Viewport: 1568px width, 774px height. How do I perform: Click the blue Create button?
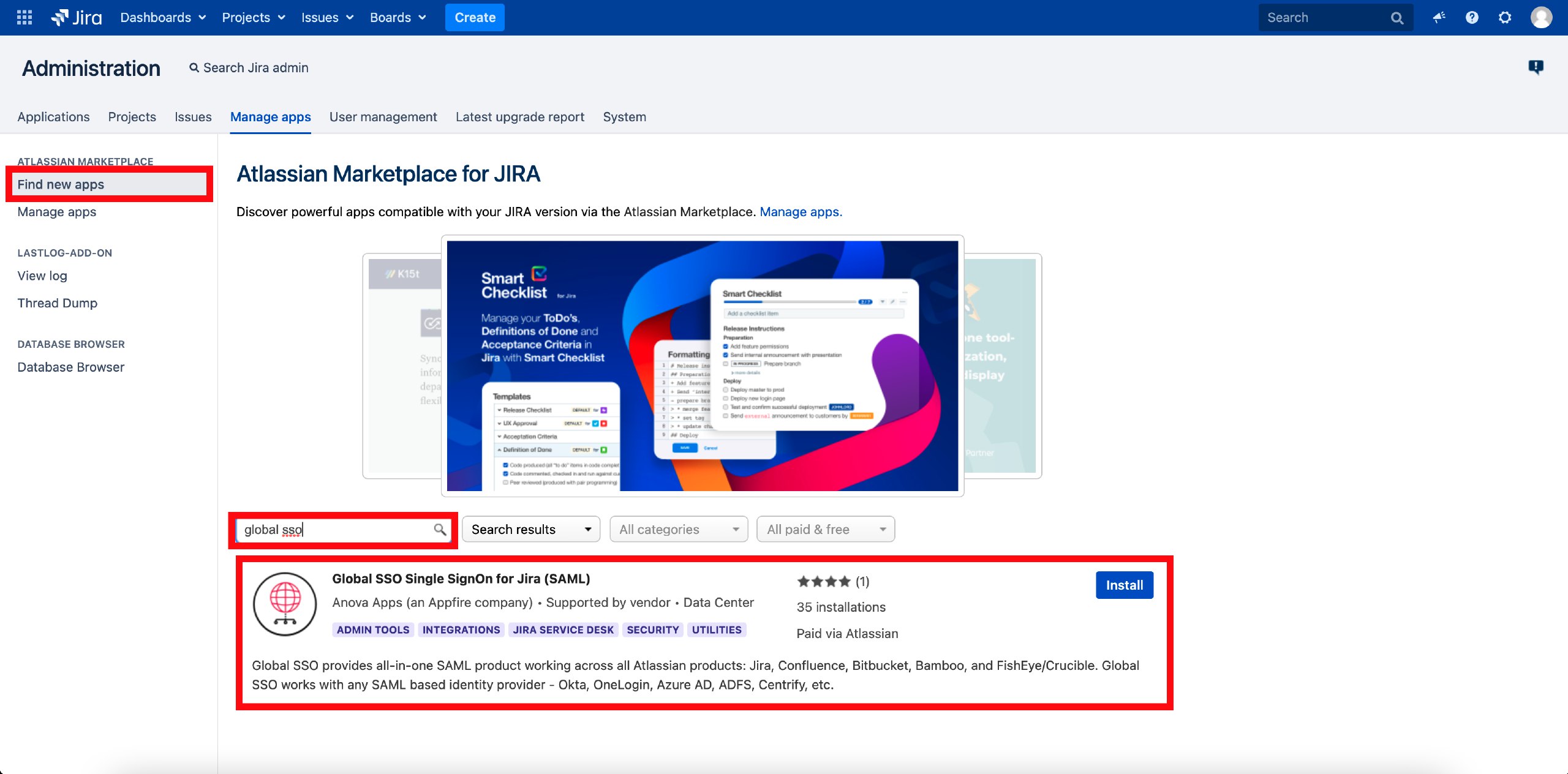pyautogui.click(x=475, y=17)
